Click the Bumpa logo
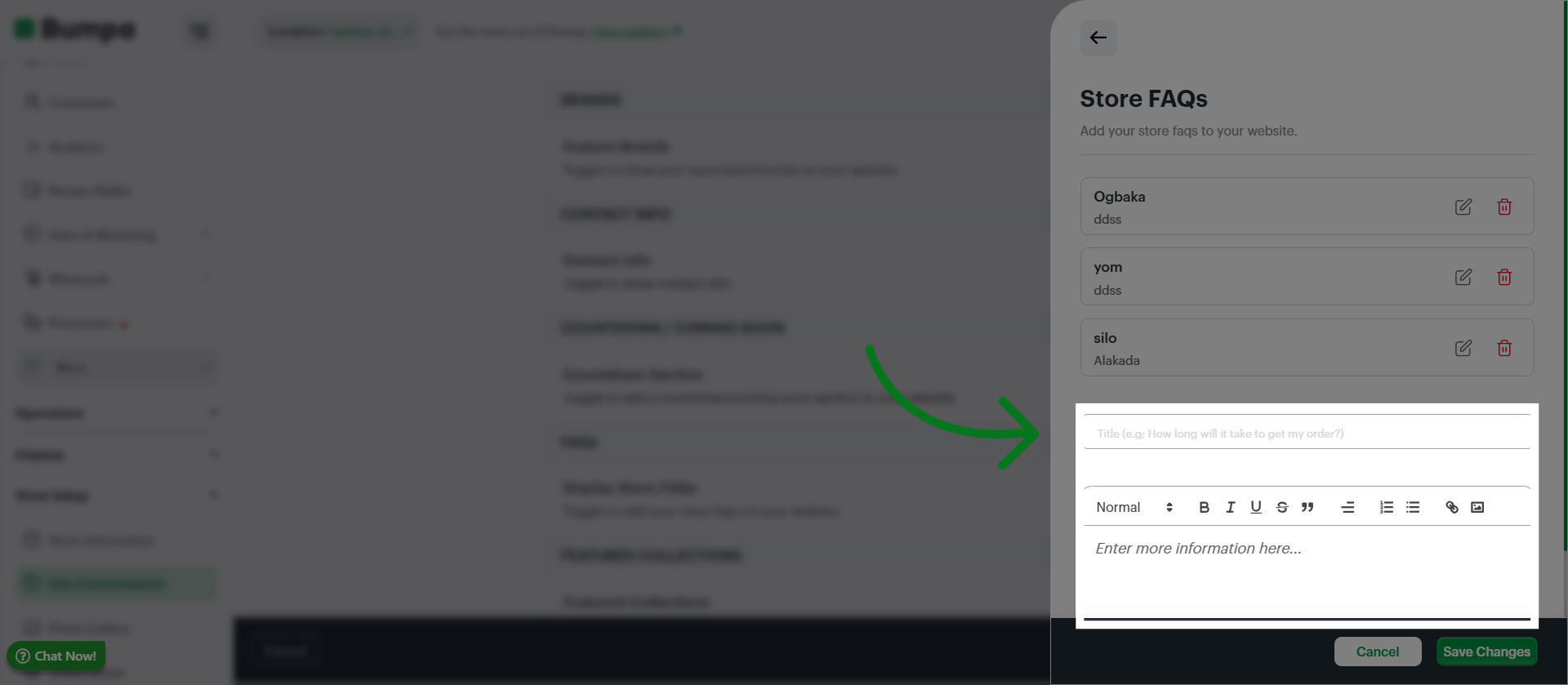This screenshot has width=1568, height=685. pyautogui.click(x=75, y=29)
